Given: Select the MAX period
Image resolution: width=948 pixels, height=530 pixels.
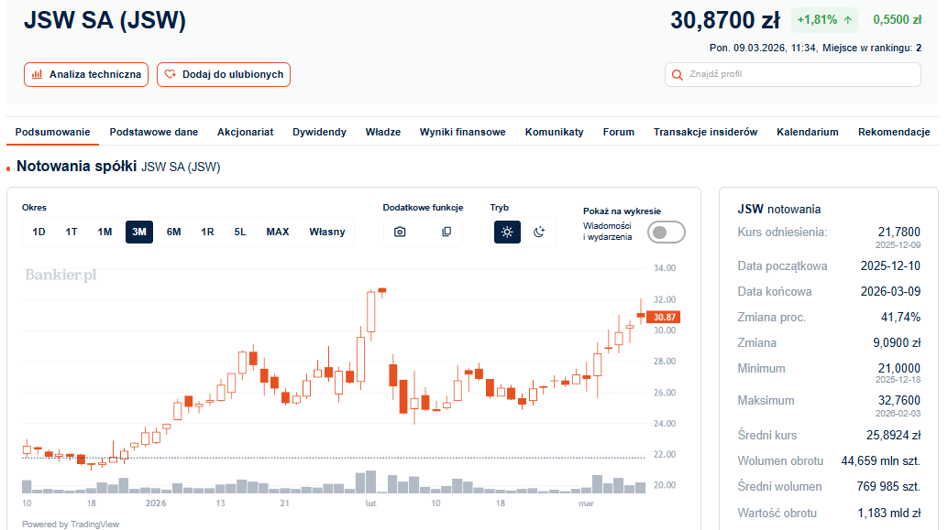Looking at the screenshot, I should click(x=278, y=232).
